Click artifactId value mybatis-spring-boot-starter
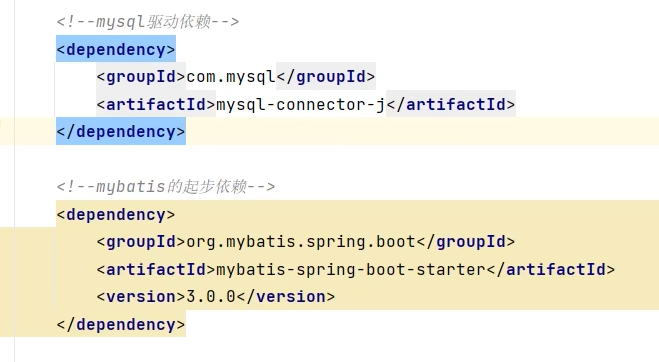This screenshot has height=362, width=659. click(x=351, y=269)
